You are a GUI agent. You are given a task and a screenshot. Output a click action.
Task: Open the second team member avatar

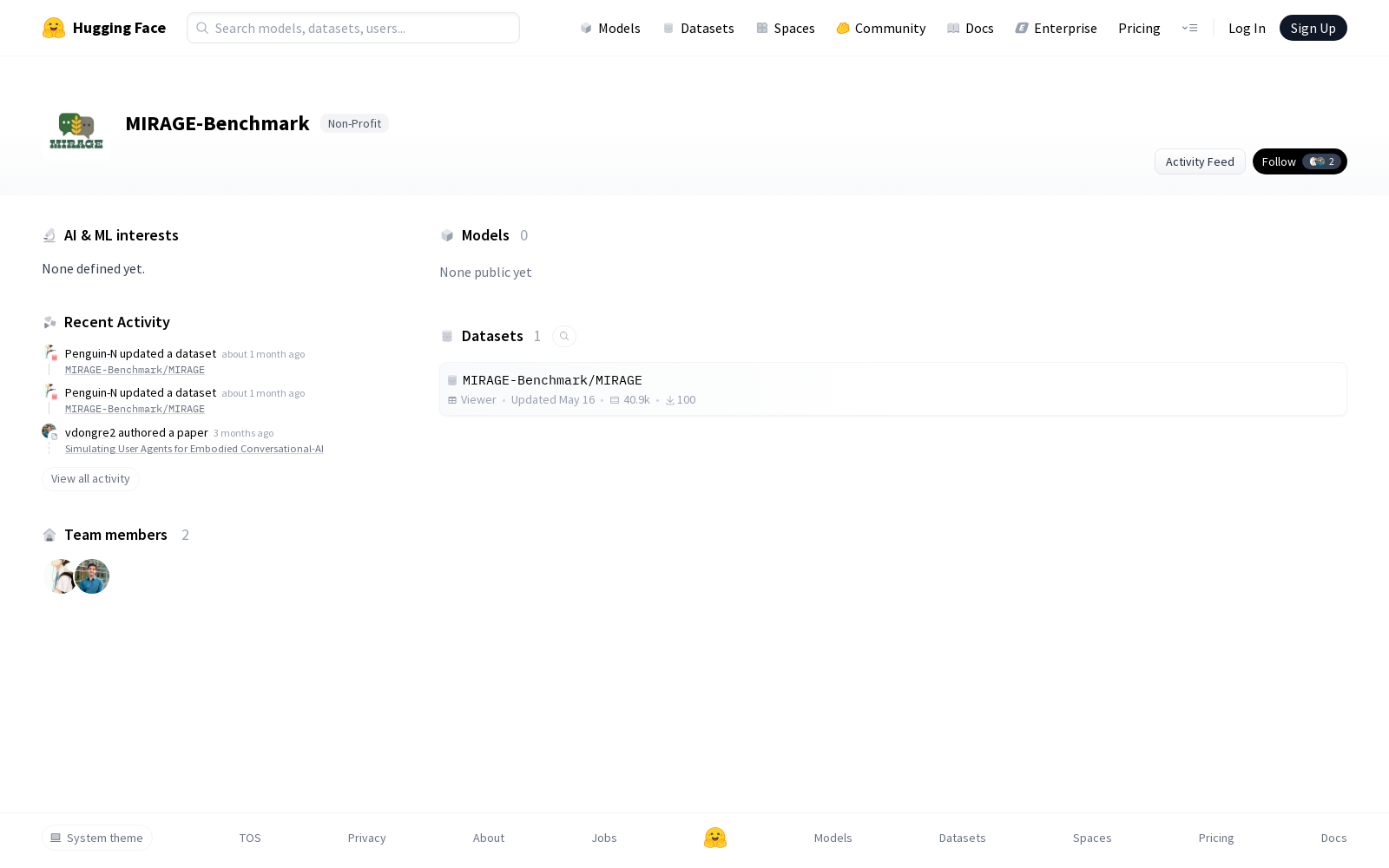(x=92, y=576)
